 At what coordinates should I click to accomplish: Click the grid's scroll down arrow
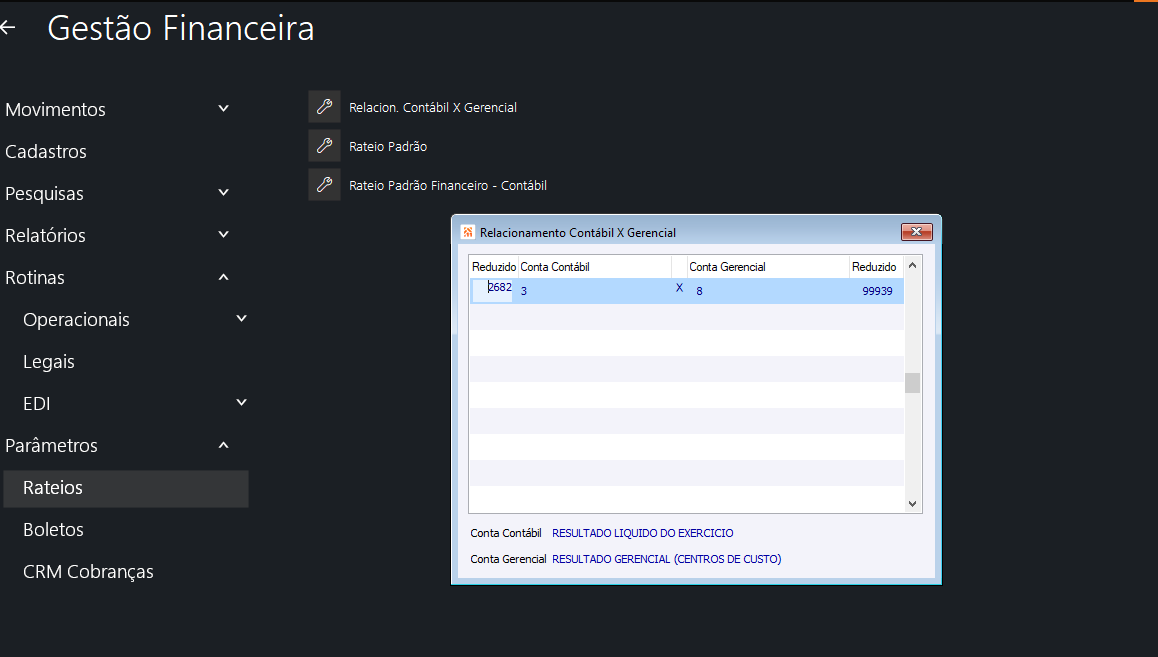click(x=912, y=504)
